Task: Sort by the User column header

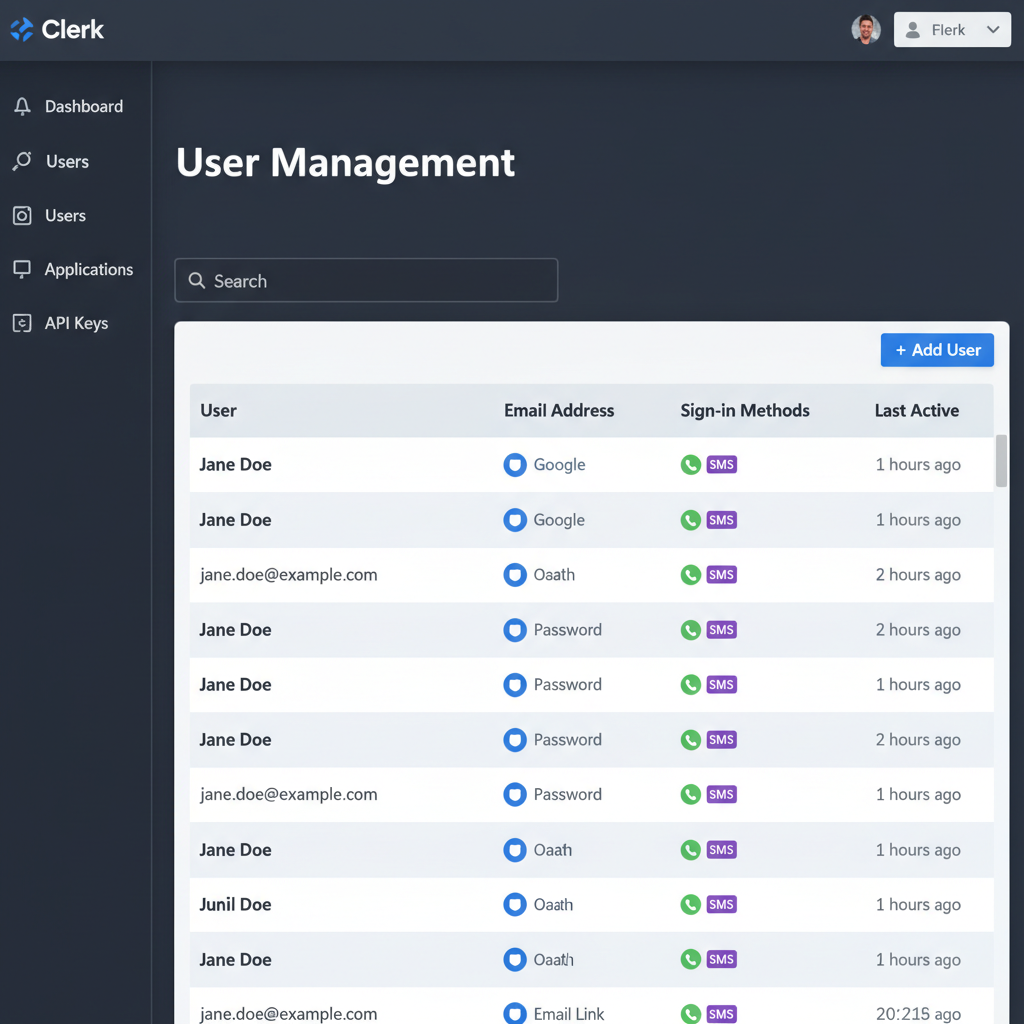Action: click(x=218, y=410)
